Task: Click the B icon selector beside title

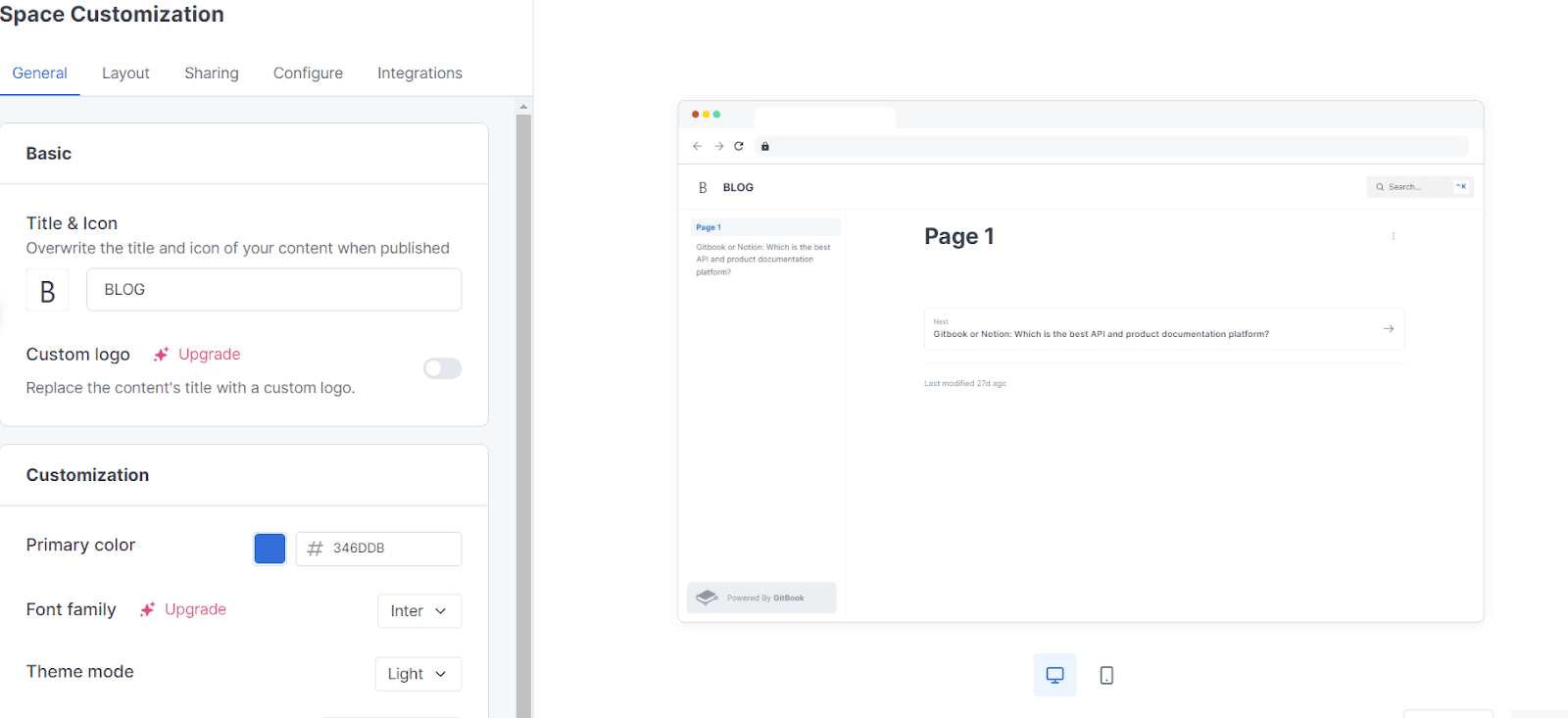Action: (x=47, y=291)
